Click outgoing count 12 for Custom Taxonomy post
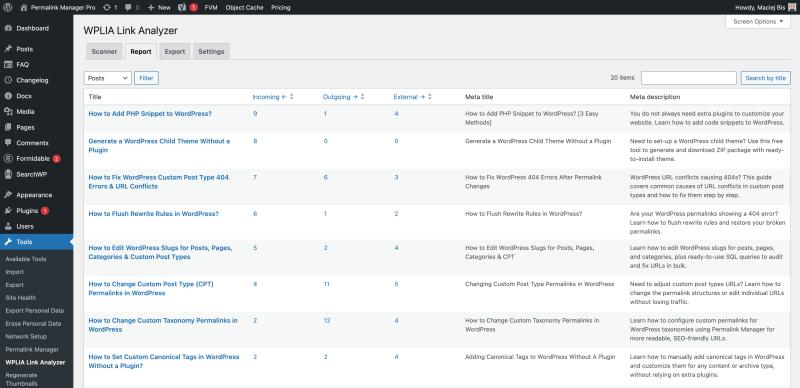The height and width of the screenshot is (388, 800). pyautogui.click(x=327, y=321)
